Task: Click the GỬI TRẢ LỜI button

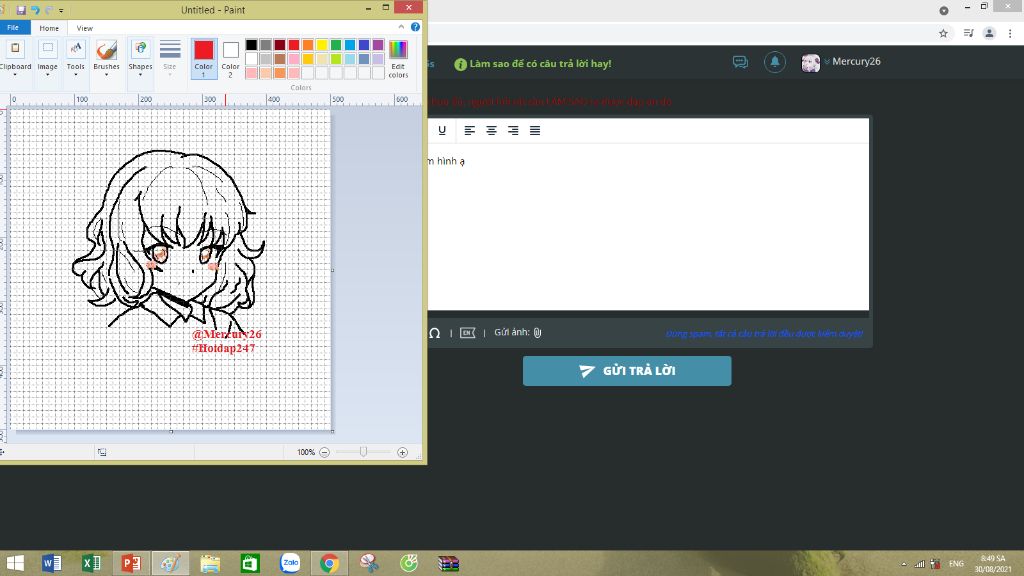Action: pyautogui.click(x=627, y=371)
